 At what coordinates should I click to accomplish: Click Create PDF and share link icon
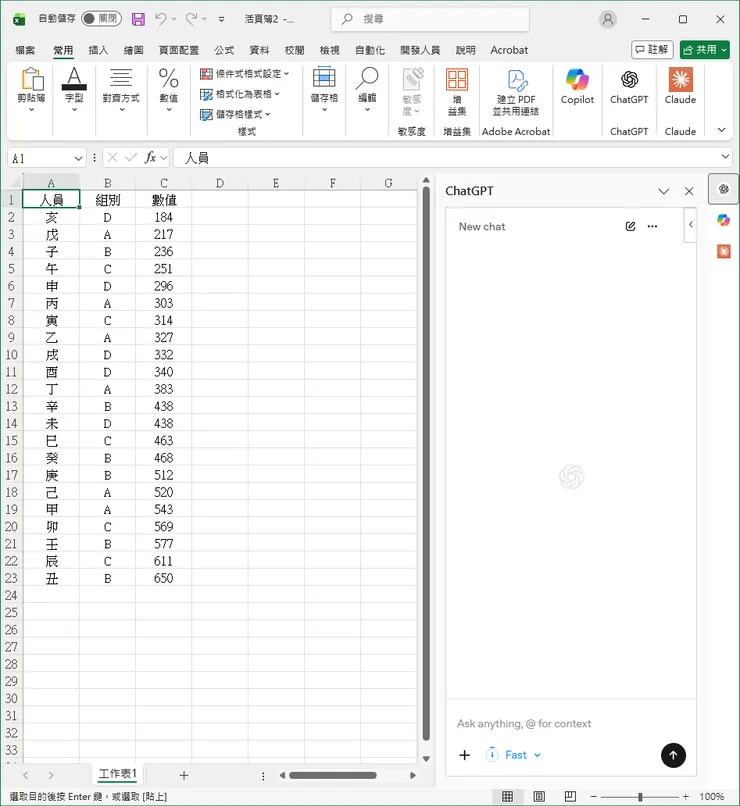(516, 81)
